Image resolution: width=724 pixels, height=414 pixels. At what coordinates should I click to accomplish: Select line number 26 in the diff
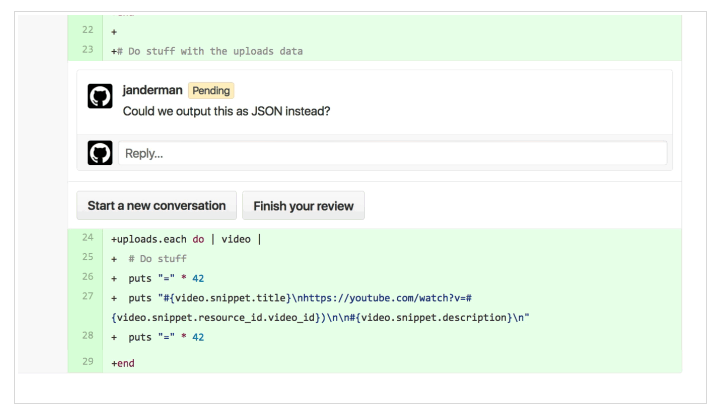(x=88, y=276)
